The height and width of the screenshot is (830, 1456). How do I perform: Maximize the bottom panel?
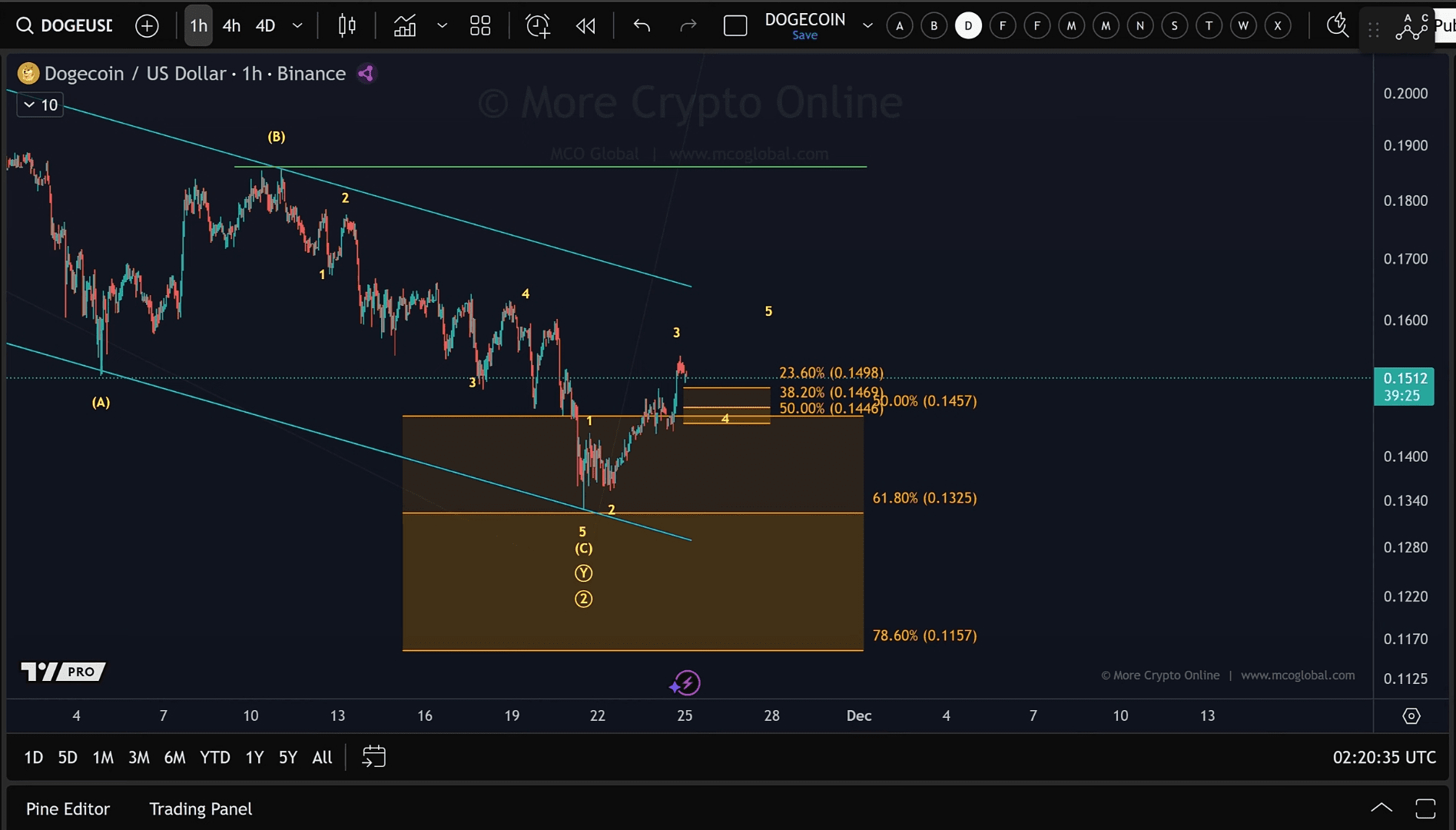[x=1425, y=808]
